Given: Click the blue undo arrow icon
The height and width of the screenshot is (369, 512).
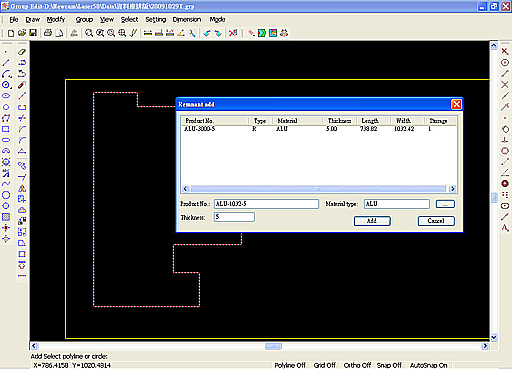Looking at the screenshot, I should [x=207, y=33].
